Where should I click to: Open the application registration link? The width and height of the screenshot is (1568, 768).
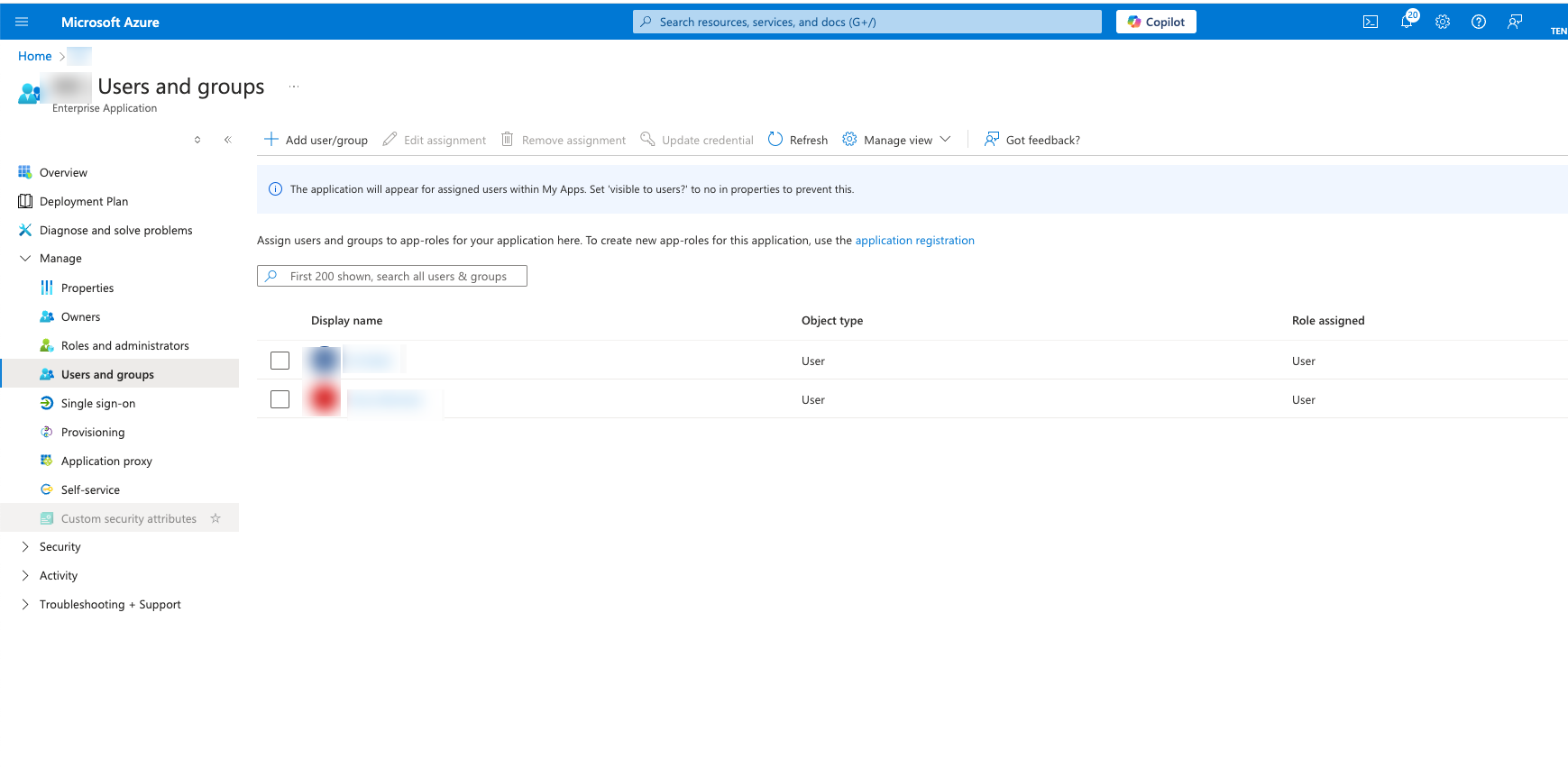[x=914, y=241]
